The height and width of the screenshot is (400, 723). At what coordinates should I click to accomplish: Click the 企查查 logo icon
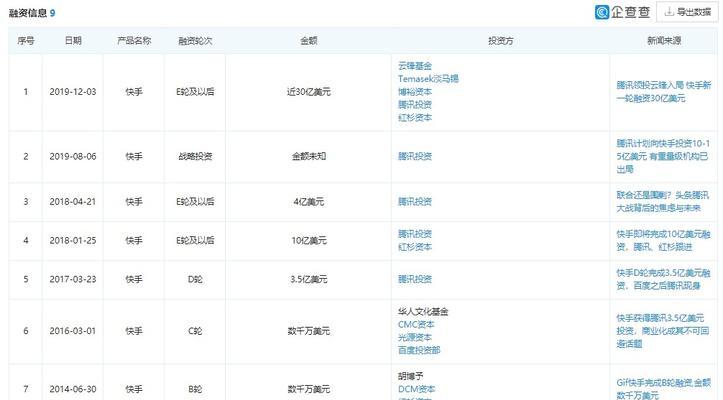tap(602, 12)
